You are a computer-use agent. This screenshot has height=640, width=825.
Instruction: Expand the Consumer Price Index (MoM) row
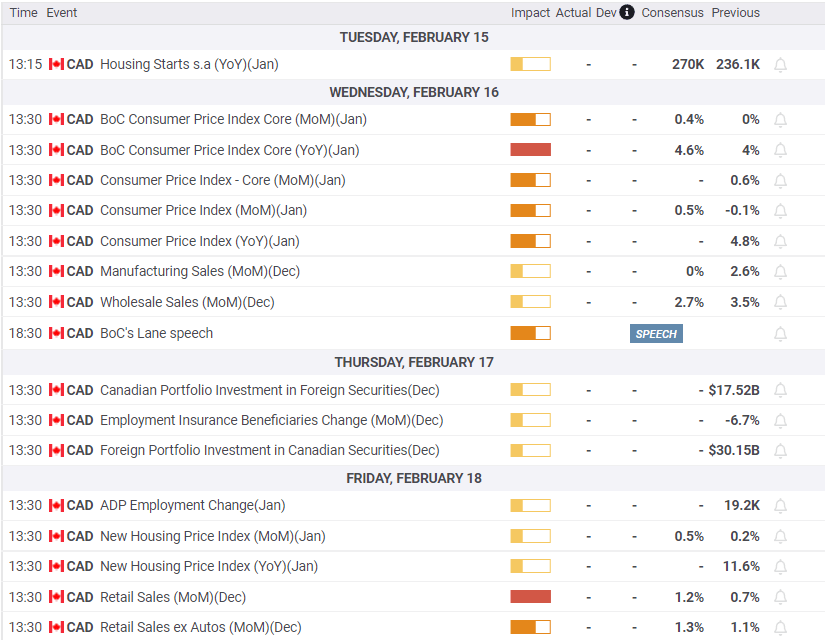(203, 210)
